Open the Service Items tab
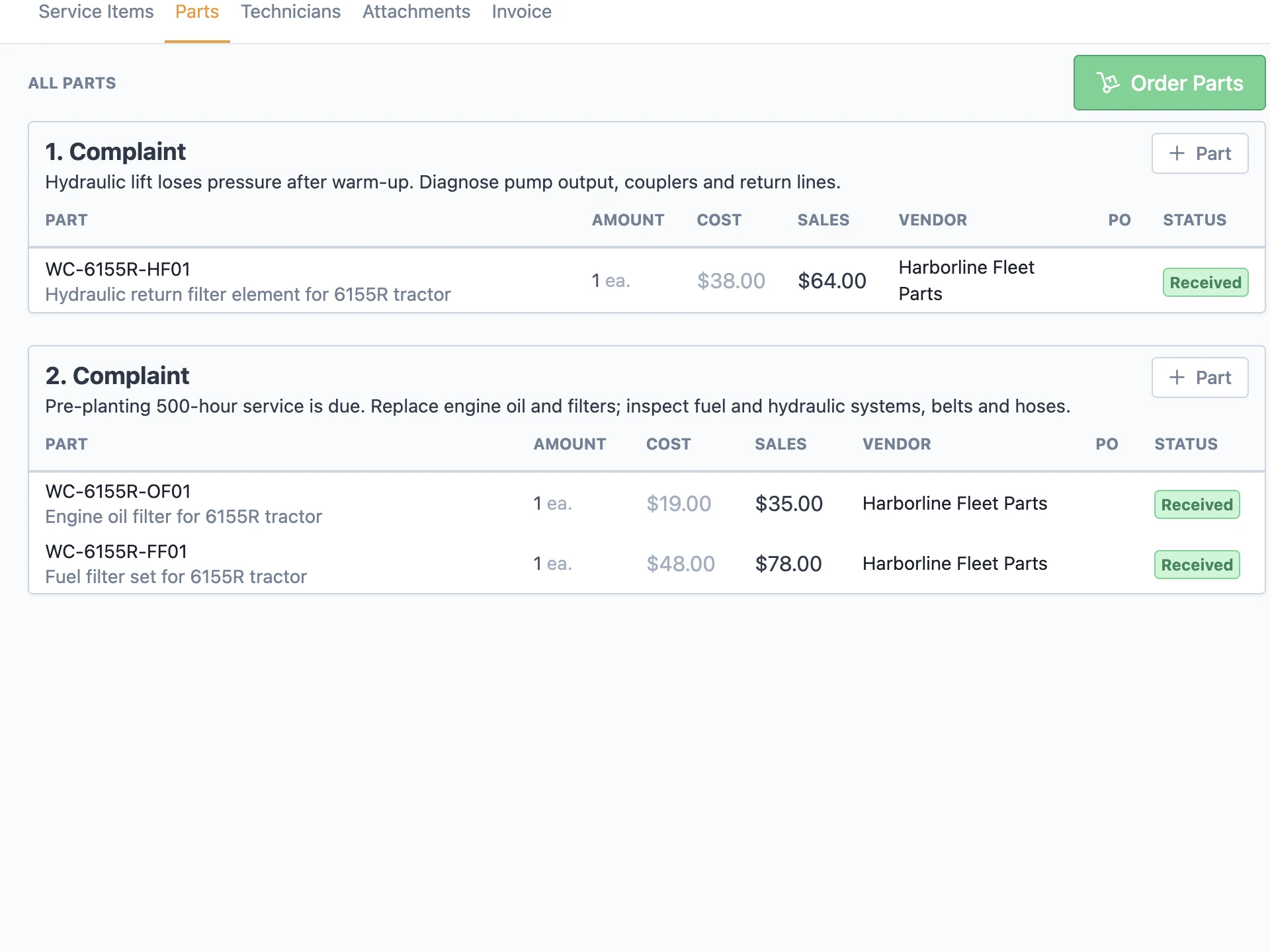Viewport: 1270px width, 952px height. click(x=96, y=12)
